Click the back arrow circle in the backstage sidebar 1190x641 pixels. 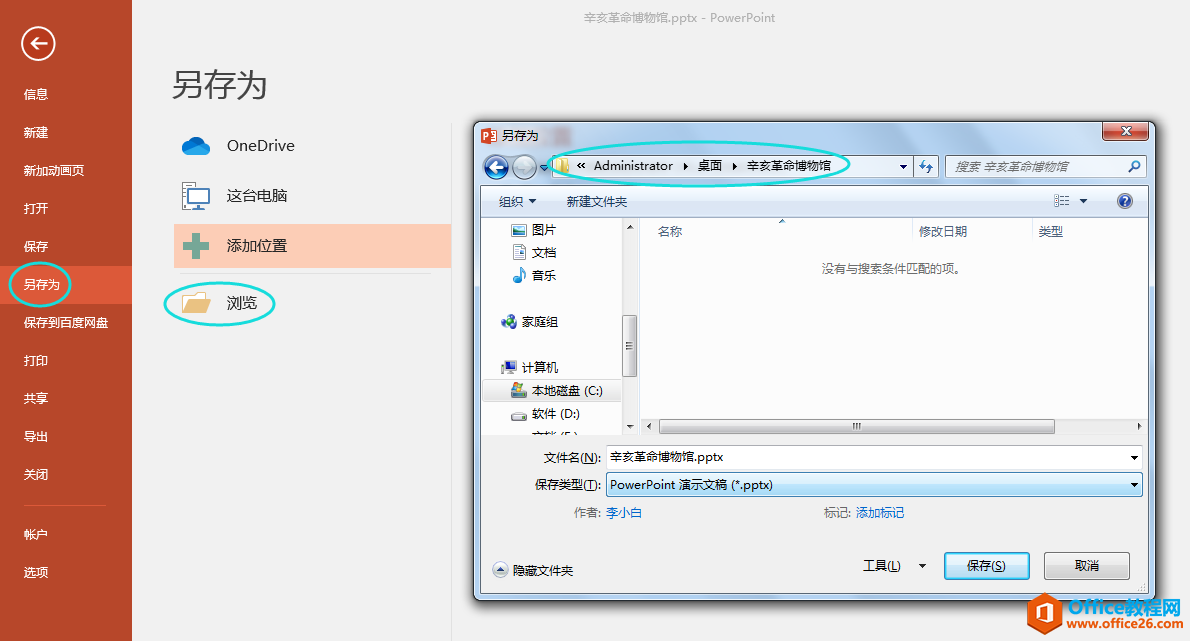pos(38,43)
